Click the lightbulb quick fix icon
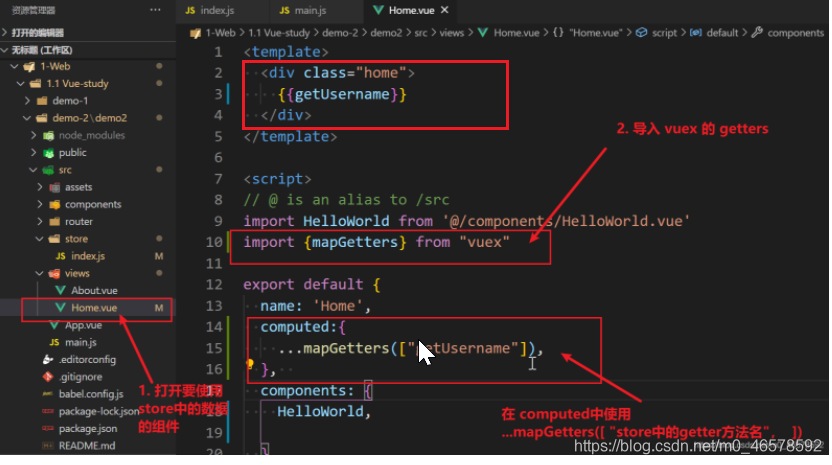 [x=249, y=364]
